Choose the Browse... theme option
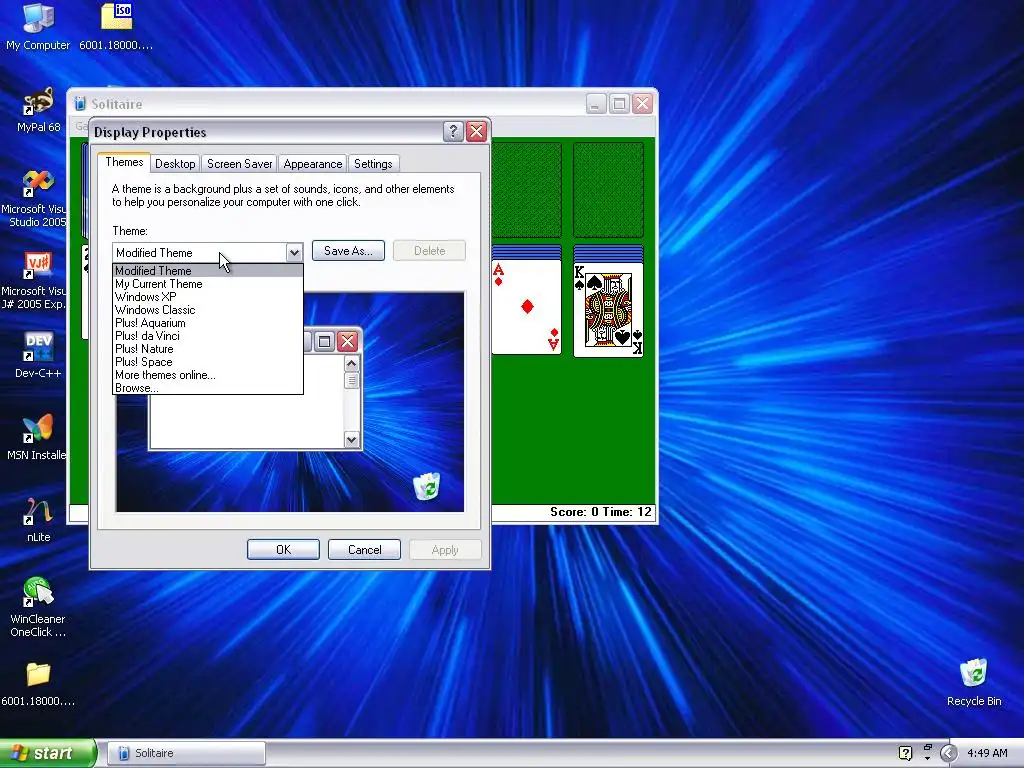The height and width of the screenshot is (768, 1024). [x=208, y=388]
